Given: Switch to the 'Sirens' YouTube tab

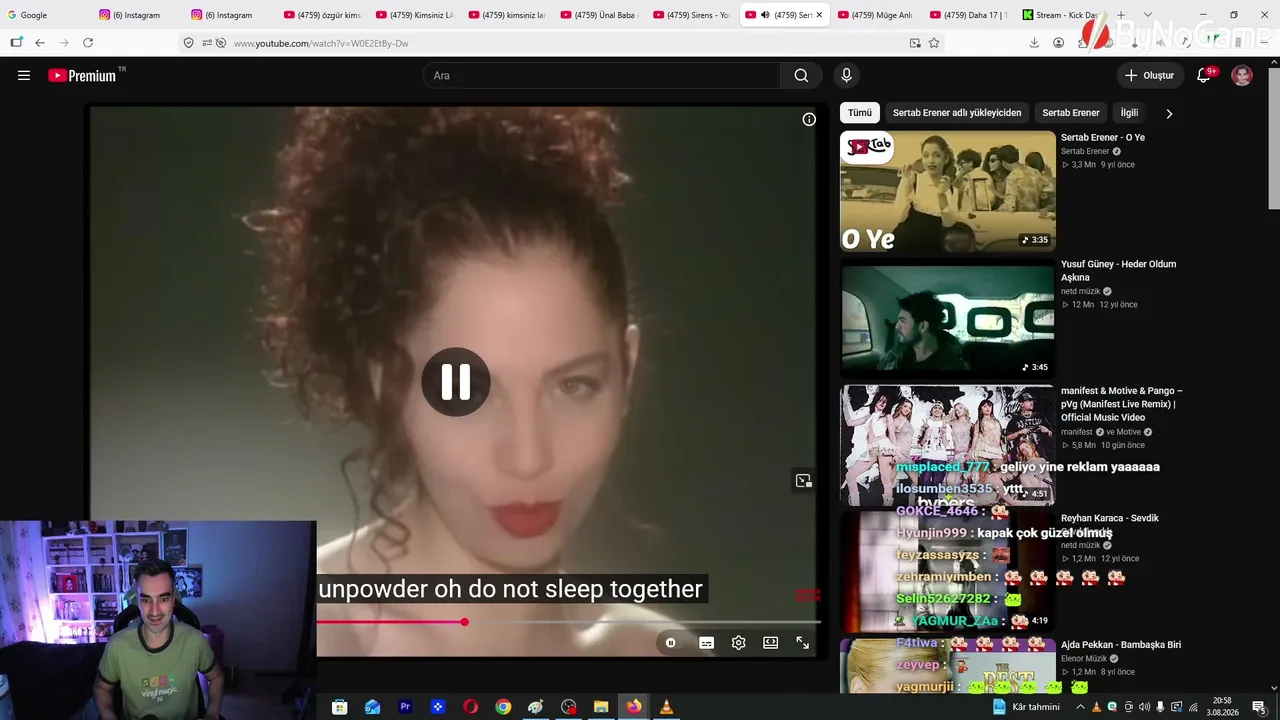Looking at the screenshot, I should tap(690, 15).
